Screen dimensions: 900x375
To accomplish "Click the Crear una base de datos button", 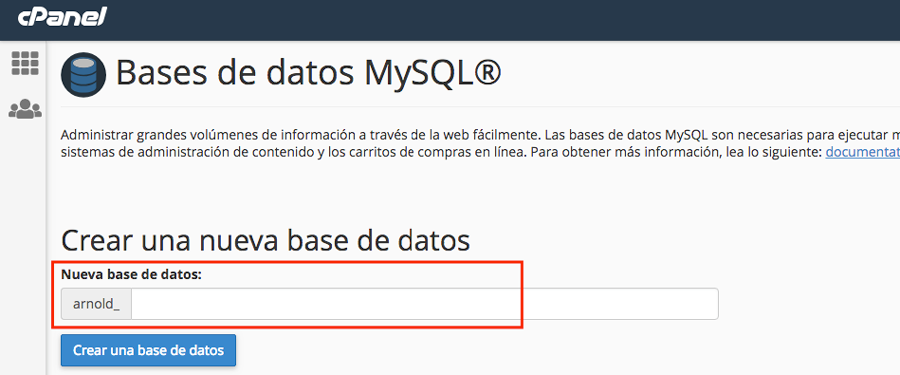I will tap(148, 350).
